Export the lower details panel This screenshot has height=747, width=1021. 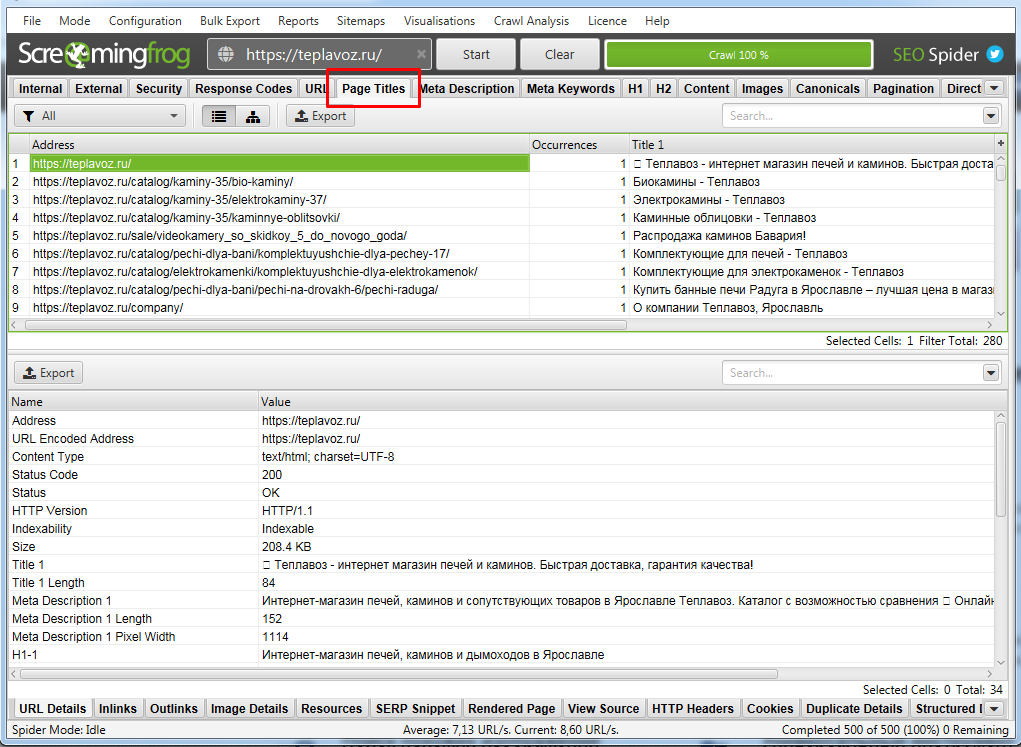[x=48, y=373]
